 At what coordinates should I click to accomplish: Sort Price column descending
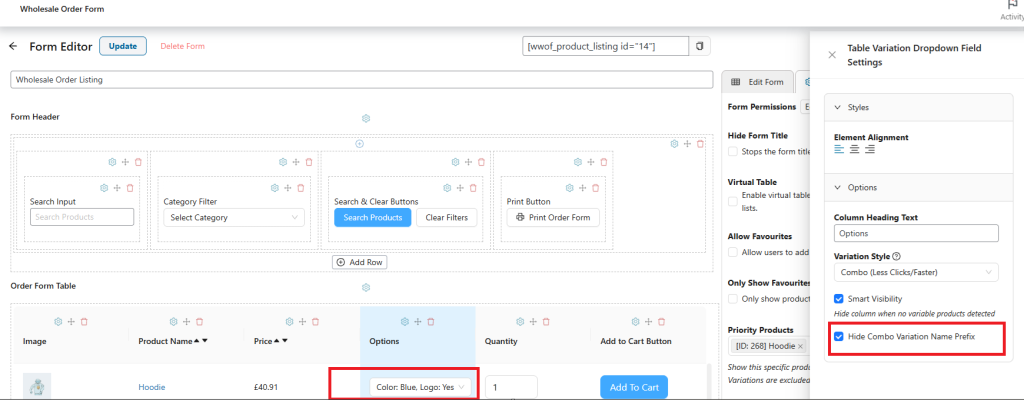(285, 341)
